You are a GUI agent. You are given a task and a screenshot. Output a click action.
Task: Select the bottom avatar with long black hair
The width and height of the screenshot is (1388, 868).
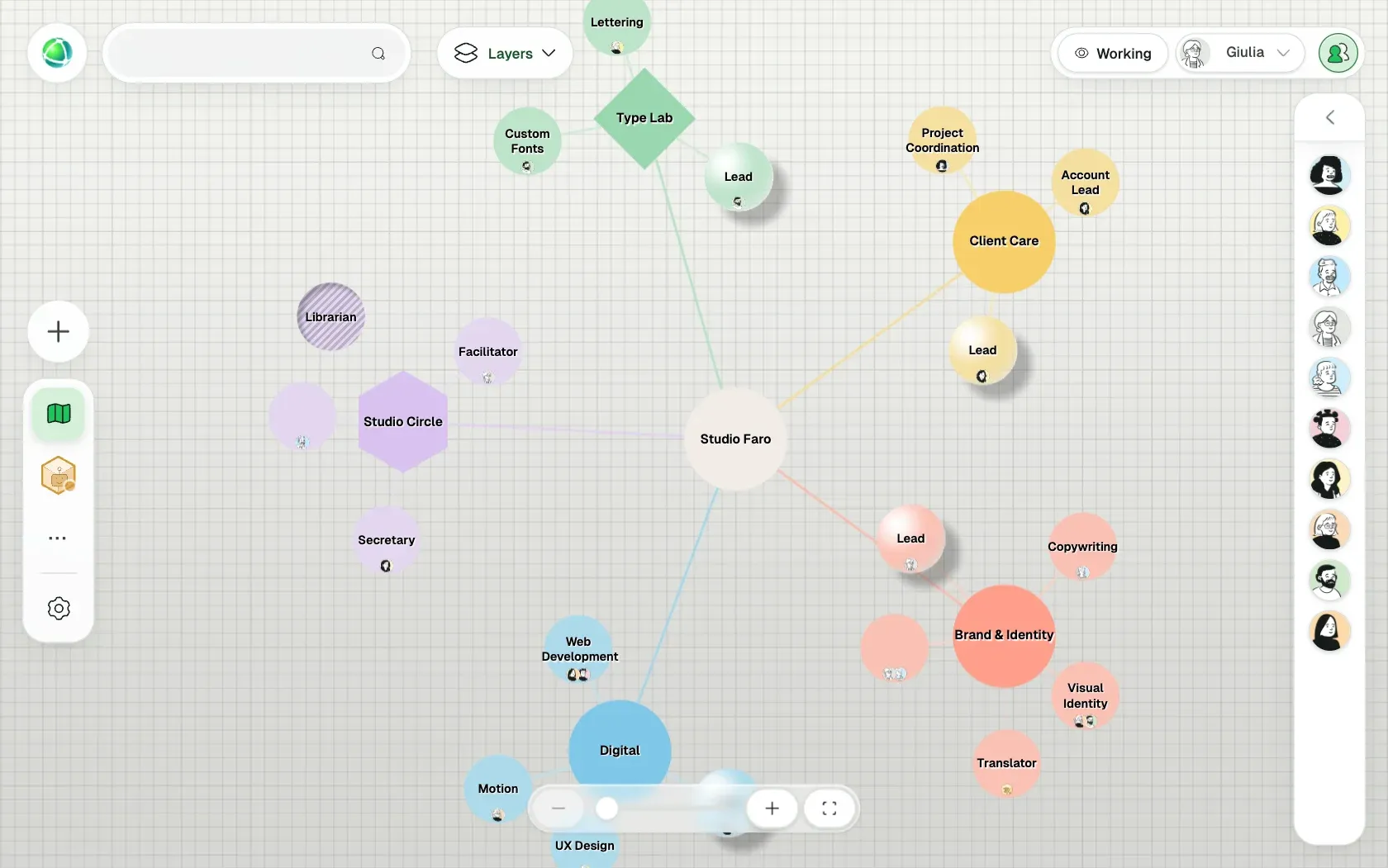[x=1329, y=632]
